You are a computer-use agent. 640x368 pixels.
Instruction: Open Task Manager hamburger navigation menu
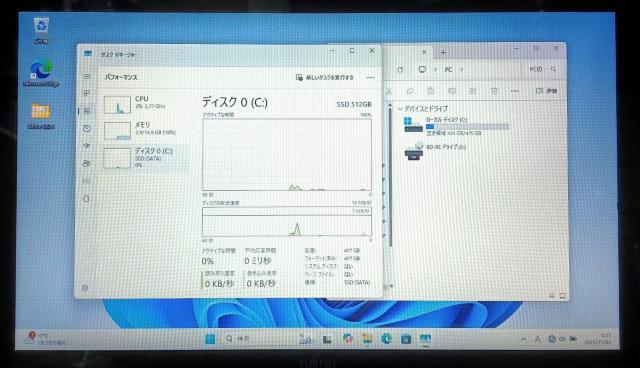click(87, 76)
